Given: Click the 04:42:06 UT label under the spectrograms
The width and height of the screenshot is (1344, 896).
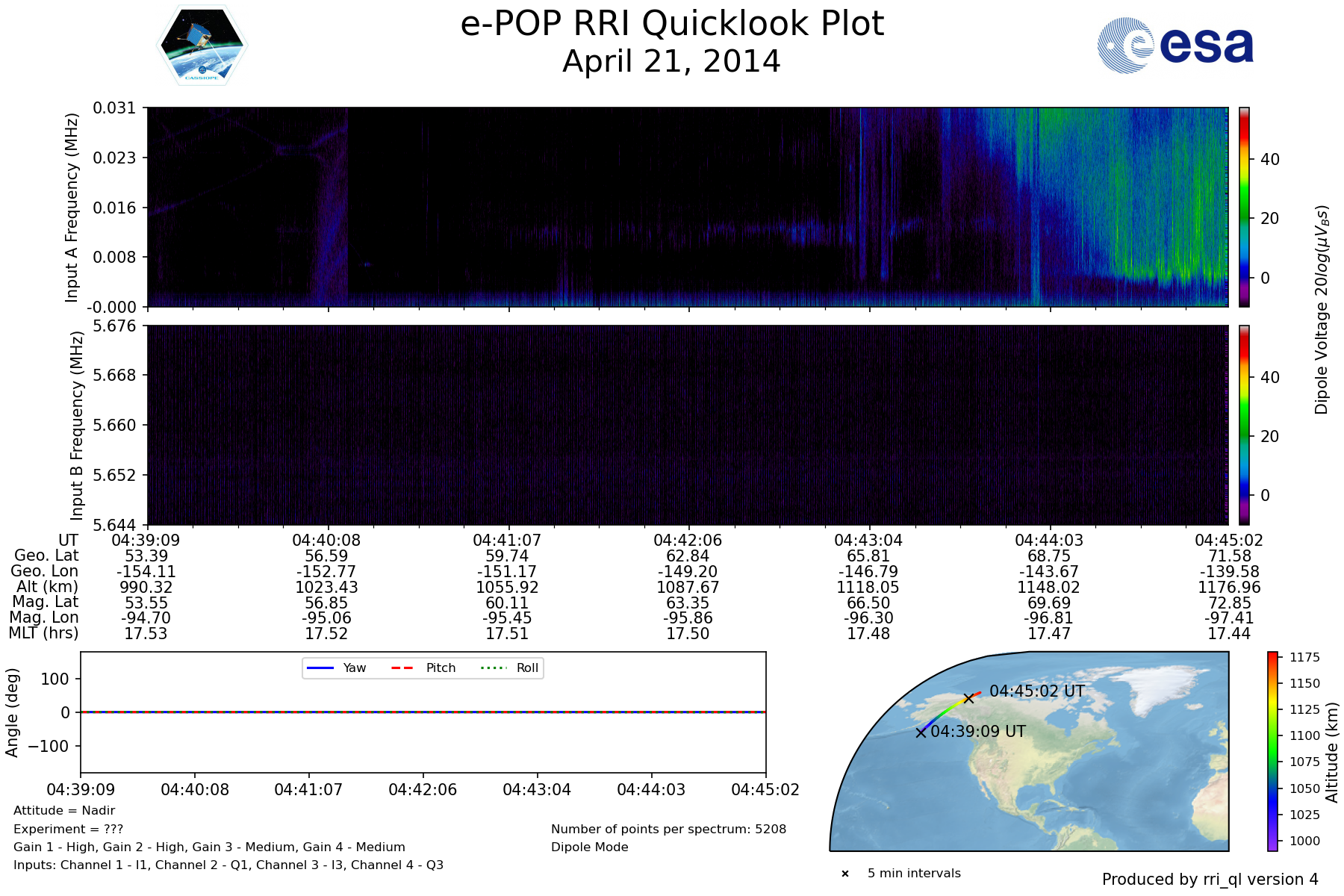Looking at the screenshot, I should pyautogui.click(x=687, y=541).
